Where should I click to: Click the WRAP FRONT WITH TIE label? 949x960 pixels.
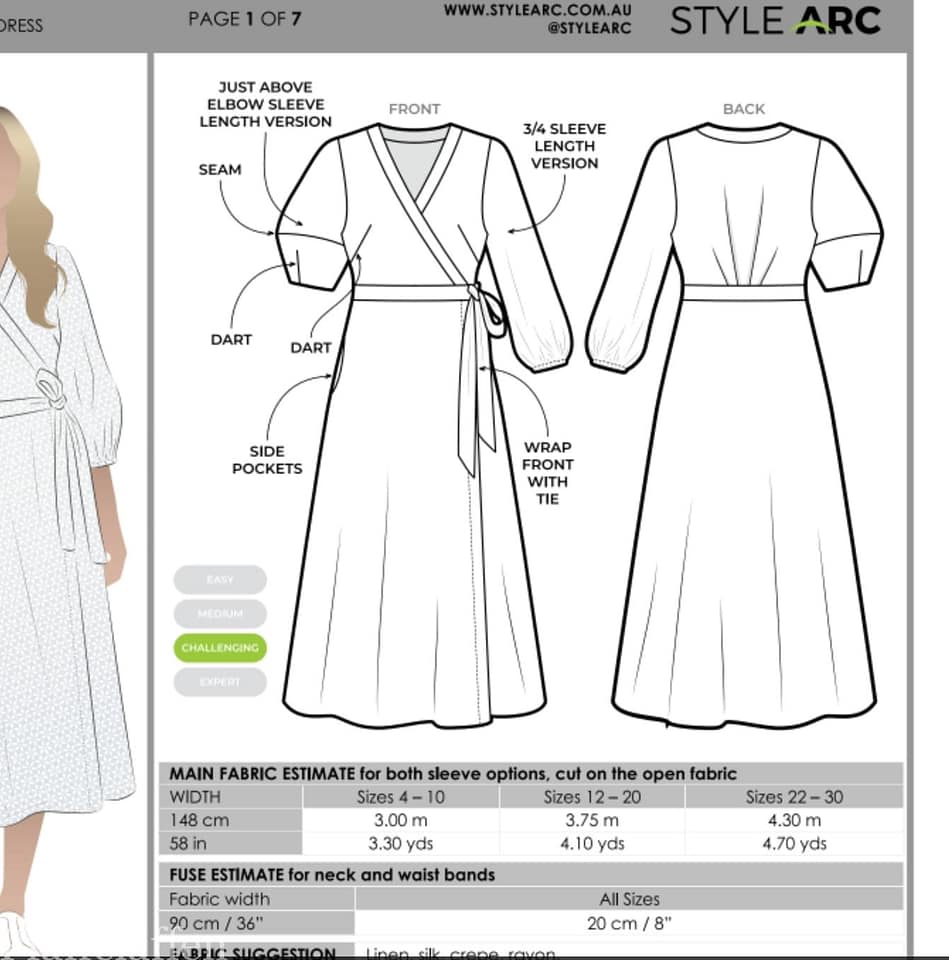(x=547, y=473)
